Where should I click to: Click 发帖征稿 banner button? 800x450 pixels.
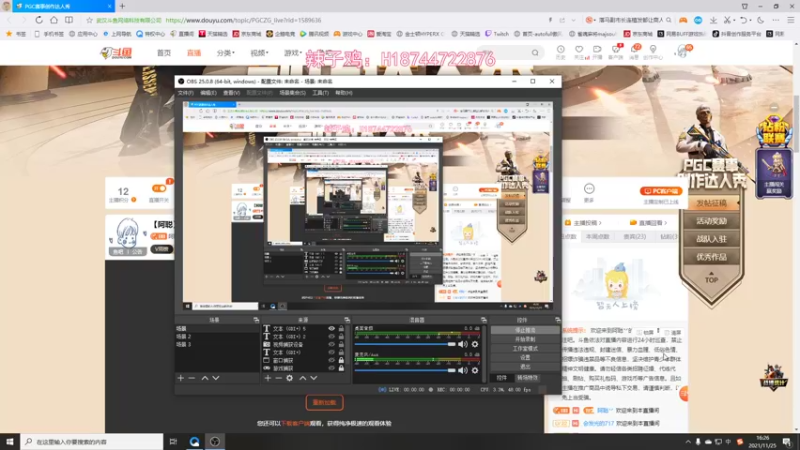pyautogui.click(x=711, y=204)
